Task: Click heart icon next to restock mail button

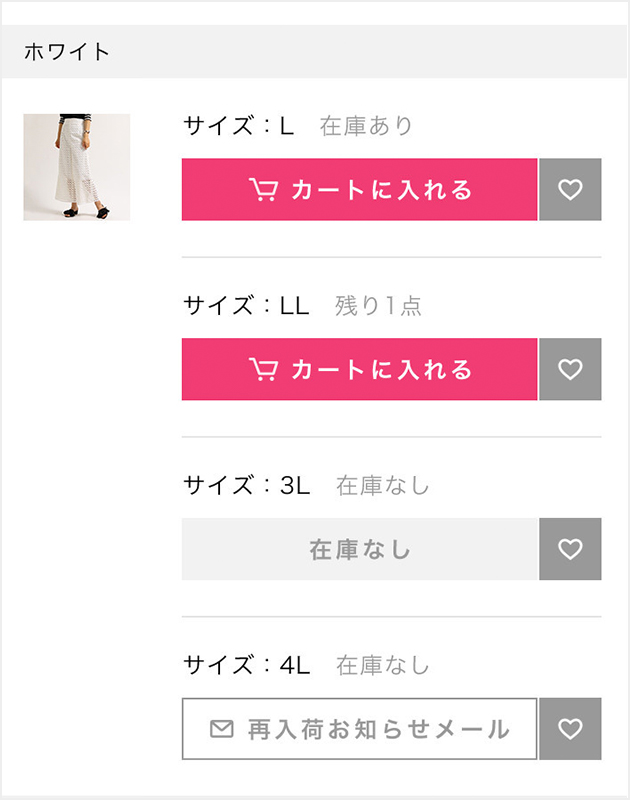Action: [x=570, y=729]
